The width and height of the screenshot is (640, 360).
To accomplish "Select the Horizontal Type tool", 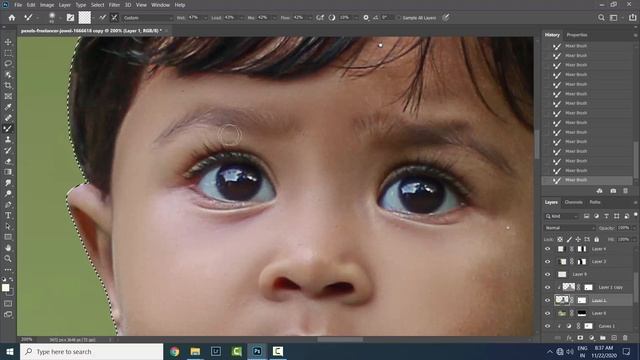I will click(x=8, y=215).
